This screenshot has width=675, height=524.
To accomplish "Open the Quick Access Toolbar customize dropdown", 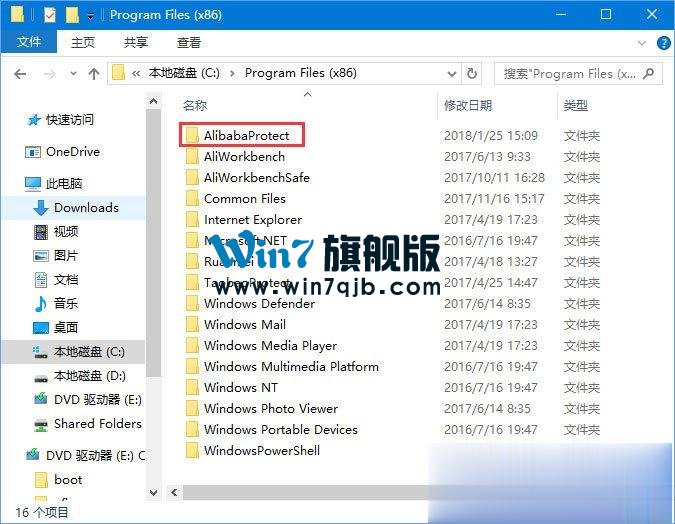I will coord(90,16).
